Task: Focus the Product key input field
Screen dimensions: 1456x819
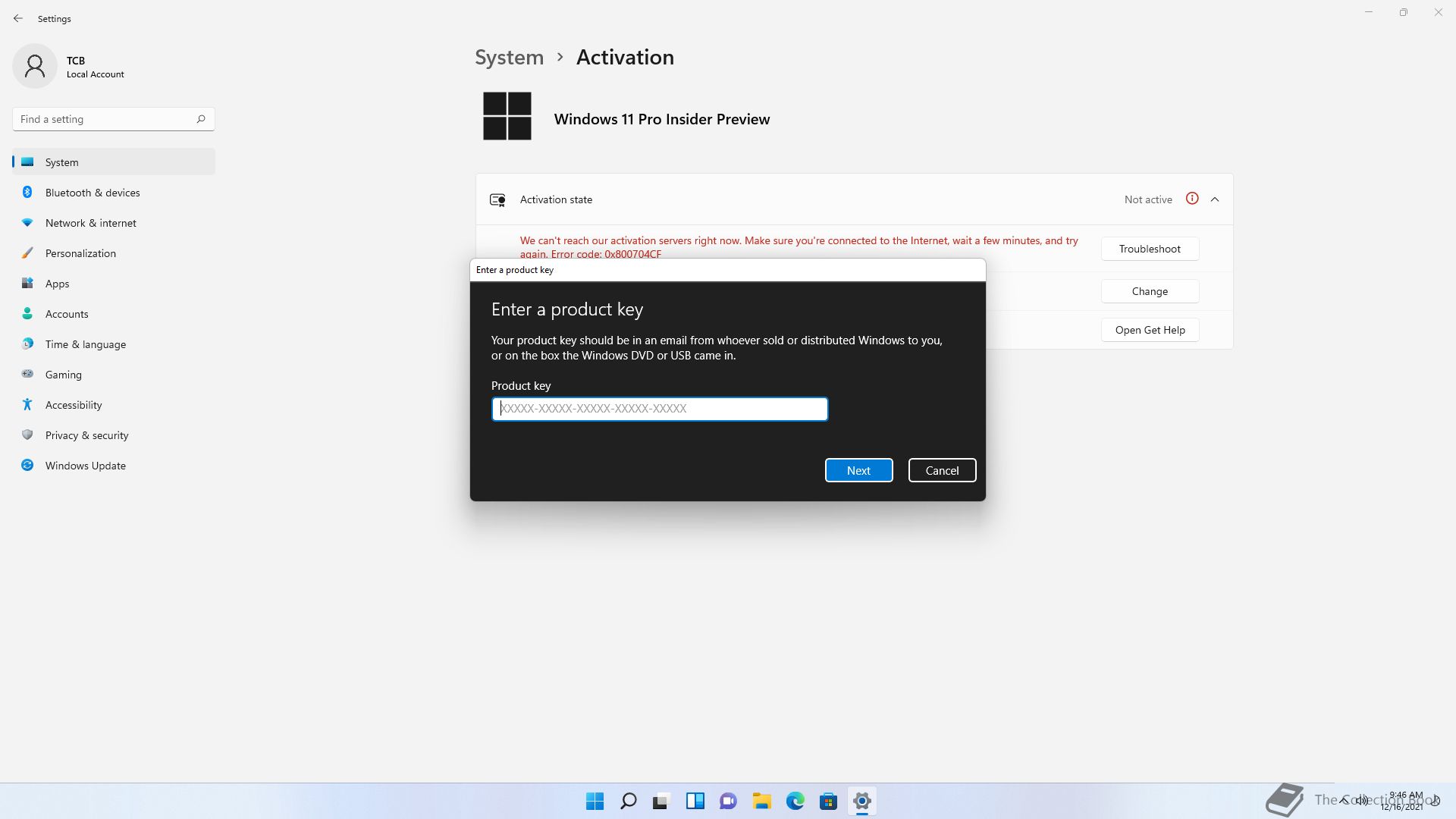Action: pyautogui.click(x=660, y=409)
